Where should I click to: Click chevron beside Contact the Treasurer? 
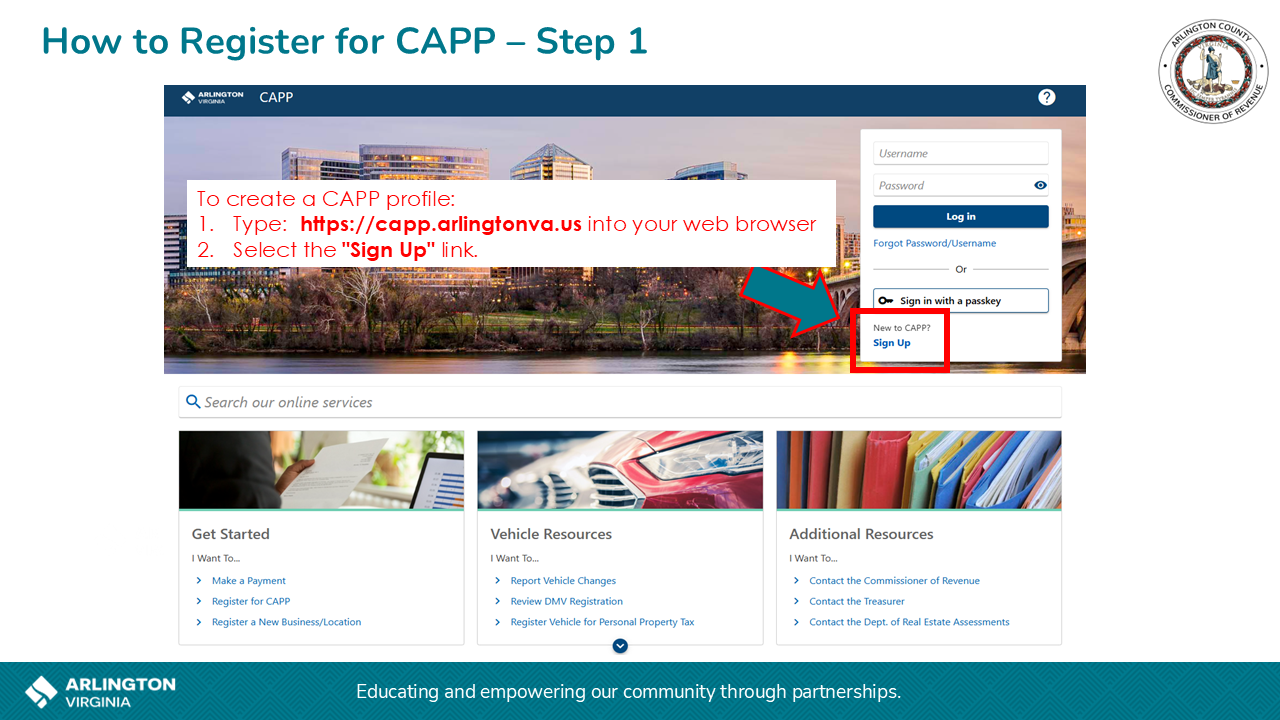pyautogui.click(x=797, y=601)
